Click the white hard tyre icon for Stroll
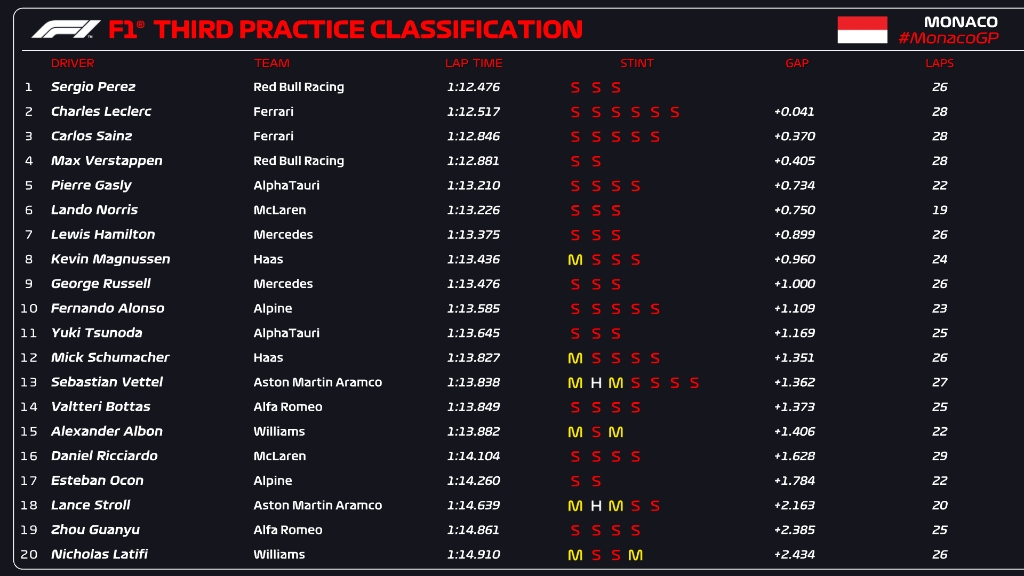Image resolution: width=1024 pixels, height=576 pixels. tap(596, 506)
